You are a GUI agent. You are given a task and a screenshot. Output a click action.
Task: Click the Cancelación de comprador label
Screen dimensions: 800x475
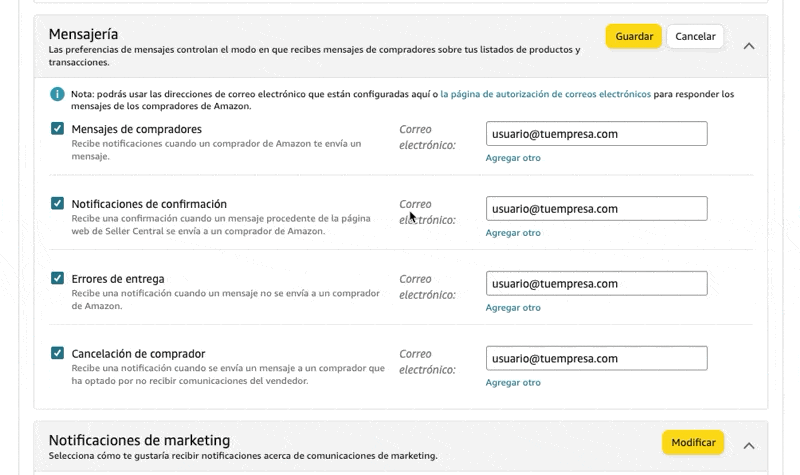tap(138, 354)
